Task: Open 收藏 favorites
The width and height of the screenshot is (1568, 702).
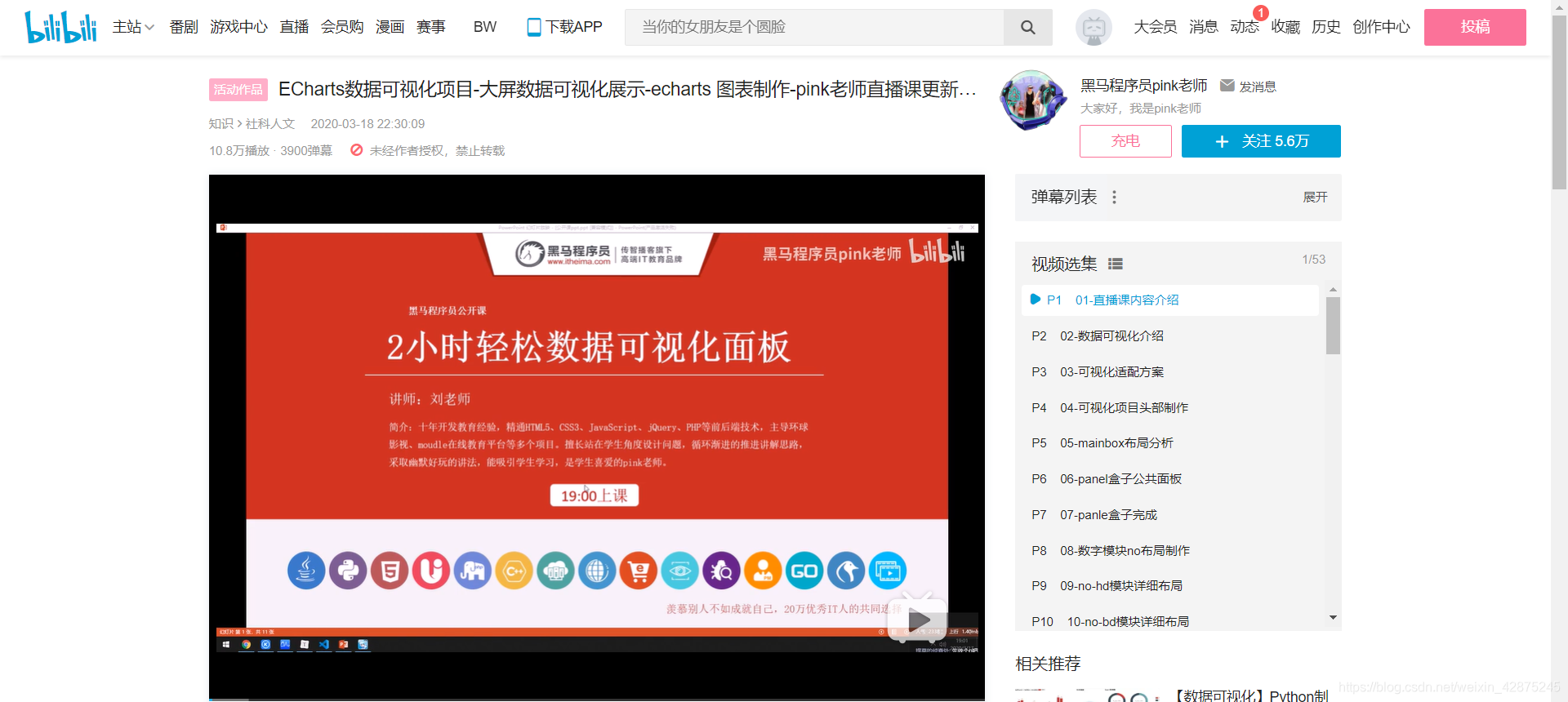Action: click(x=1285, y=27)
